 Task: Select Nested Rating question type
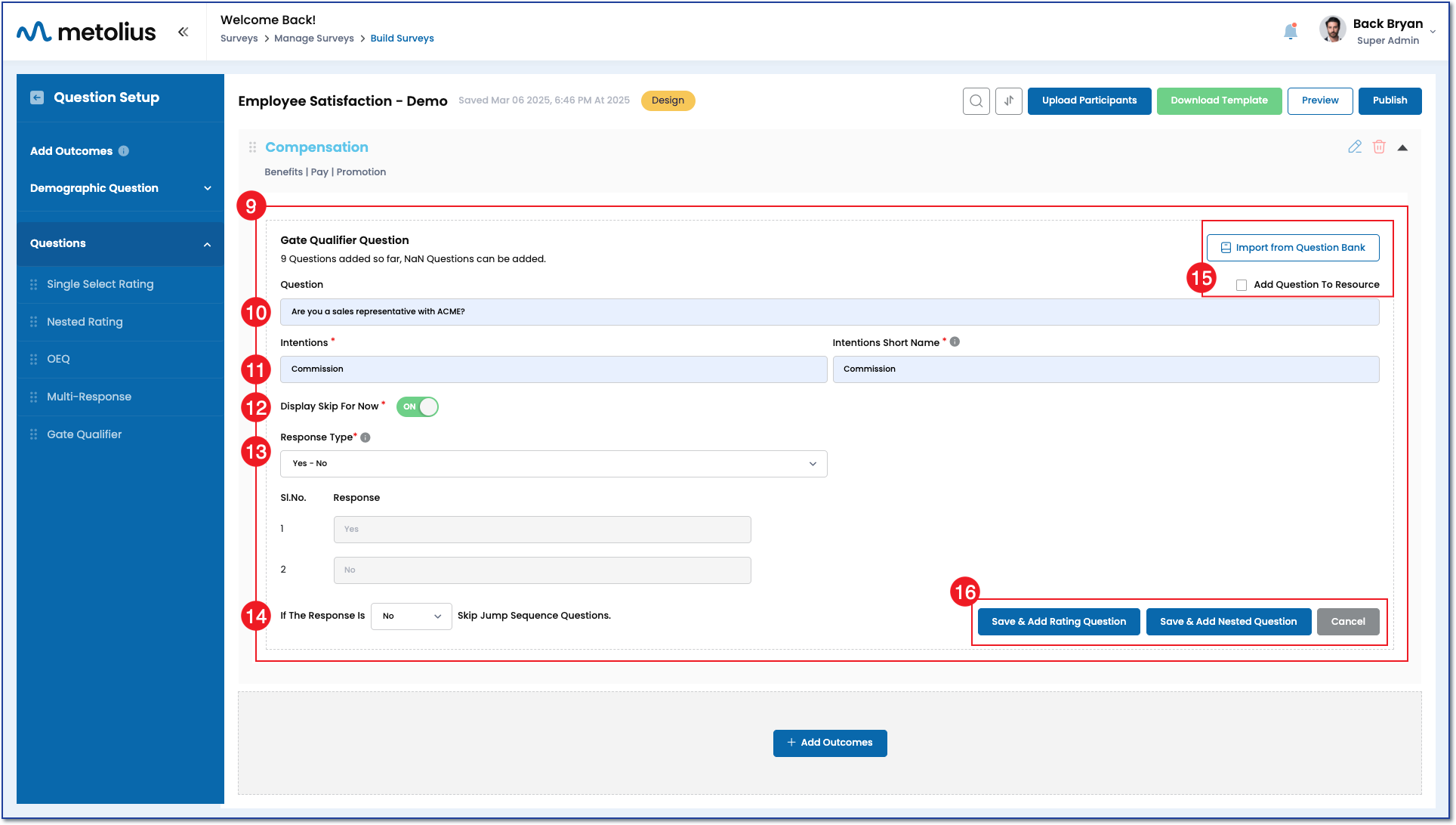[85, 322]
